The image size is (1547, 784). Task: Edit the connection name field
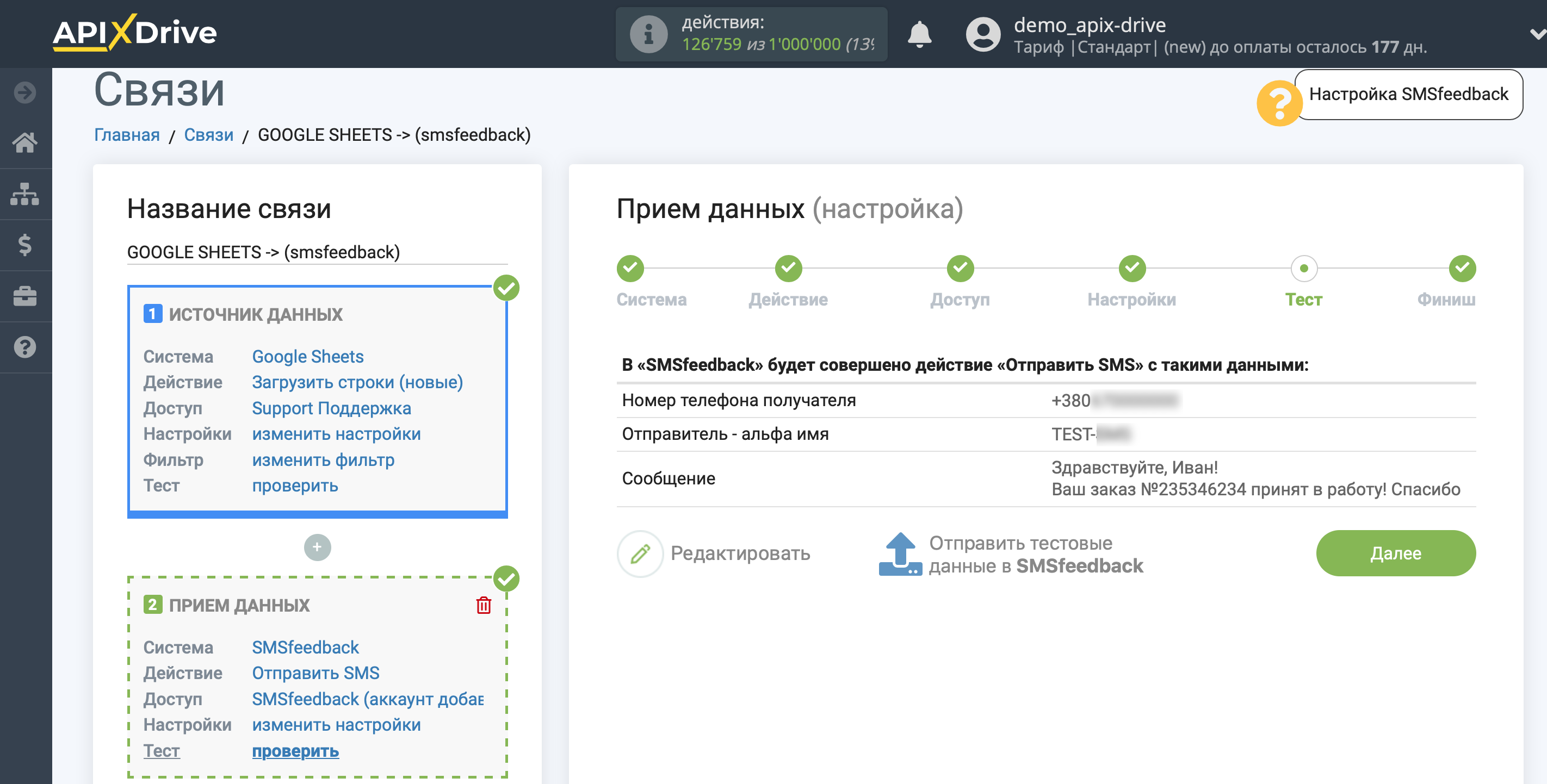point(317,252)
